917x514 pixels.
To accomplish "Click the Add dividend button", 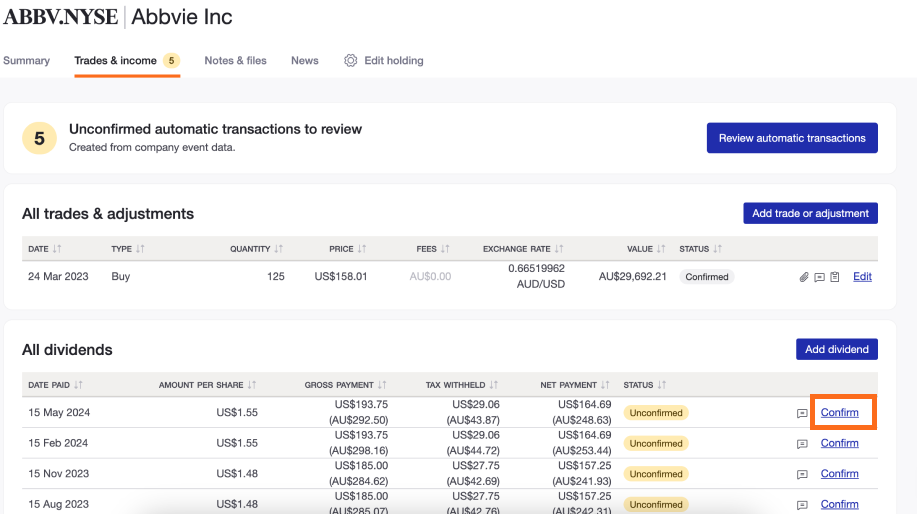I will coord(836,349).
